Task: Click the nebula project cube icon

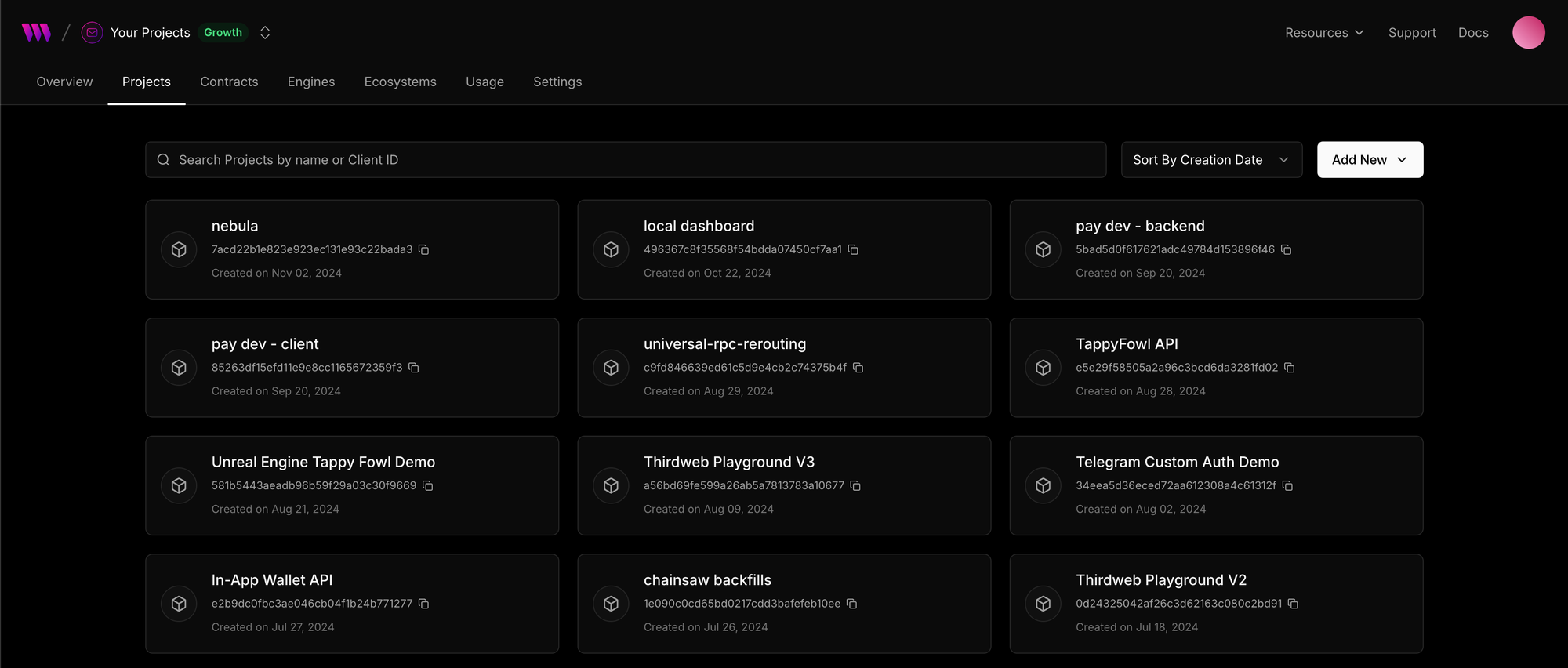Action: 179,249
